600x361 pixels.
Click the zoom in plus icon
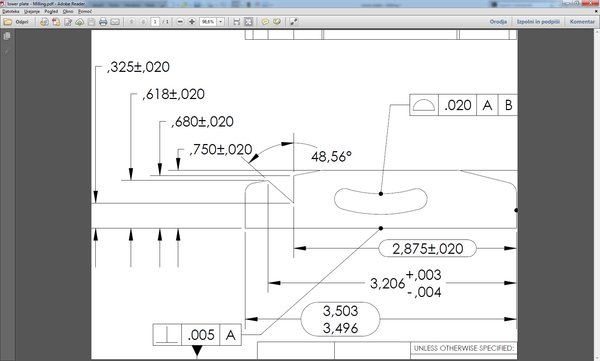click(192, 22)
